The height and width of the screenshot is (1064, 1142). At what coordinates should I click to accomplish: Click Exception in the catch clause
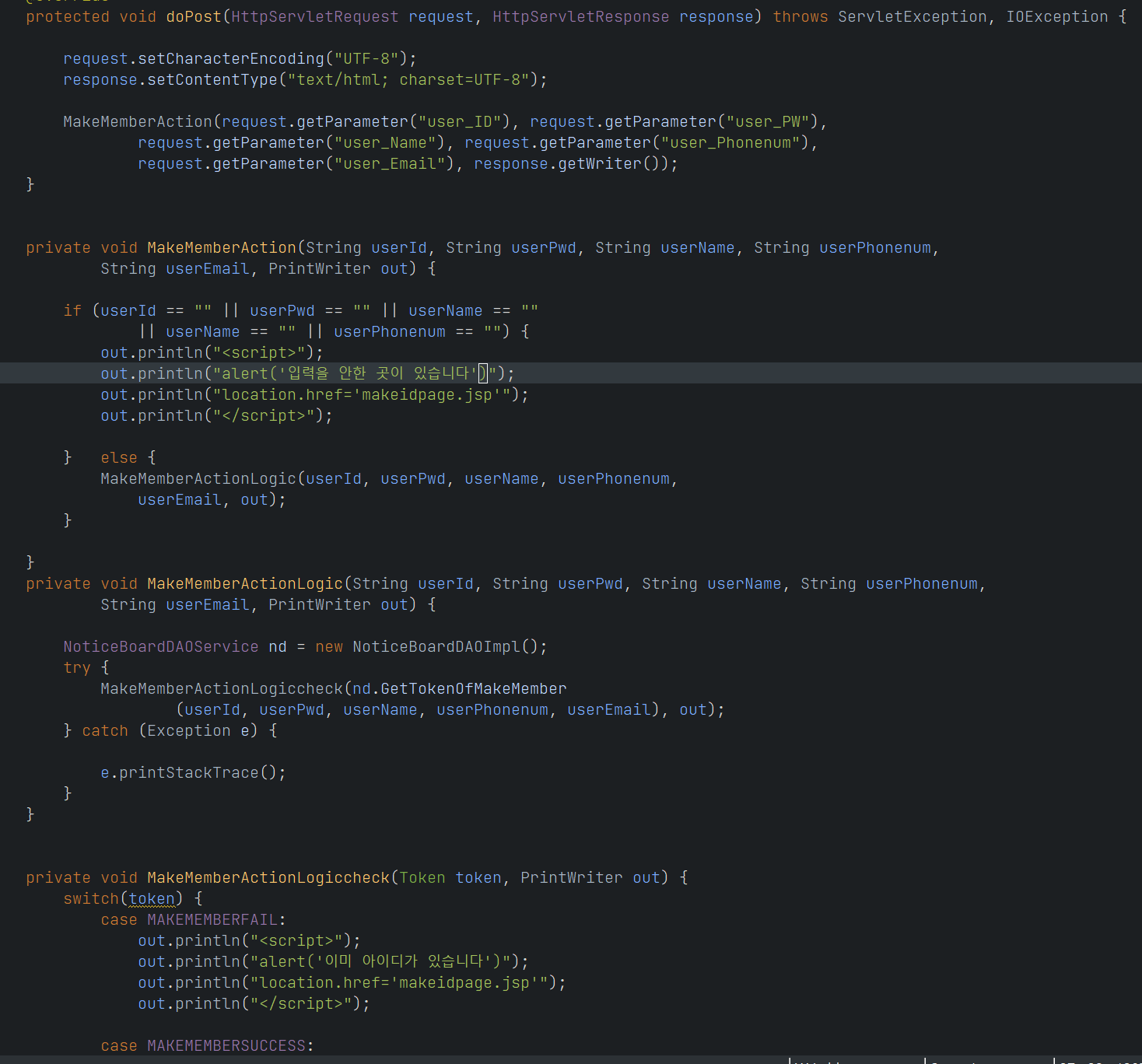point(189,730)
